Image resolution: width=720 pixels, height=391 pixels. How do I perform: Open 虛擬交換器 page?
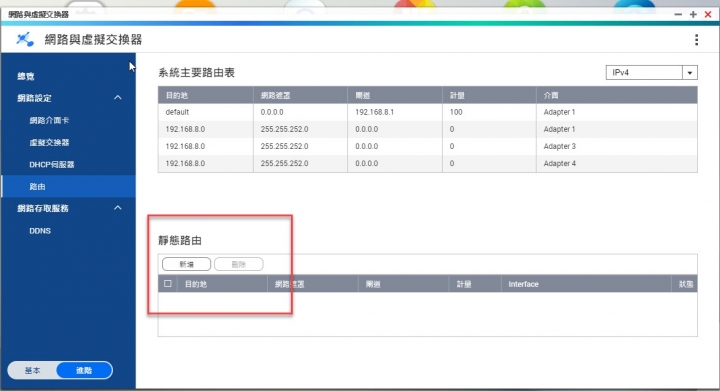click(x=49, y=142)
